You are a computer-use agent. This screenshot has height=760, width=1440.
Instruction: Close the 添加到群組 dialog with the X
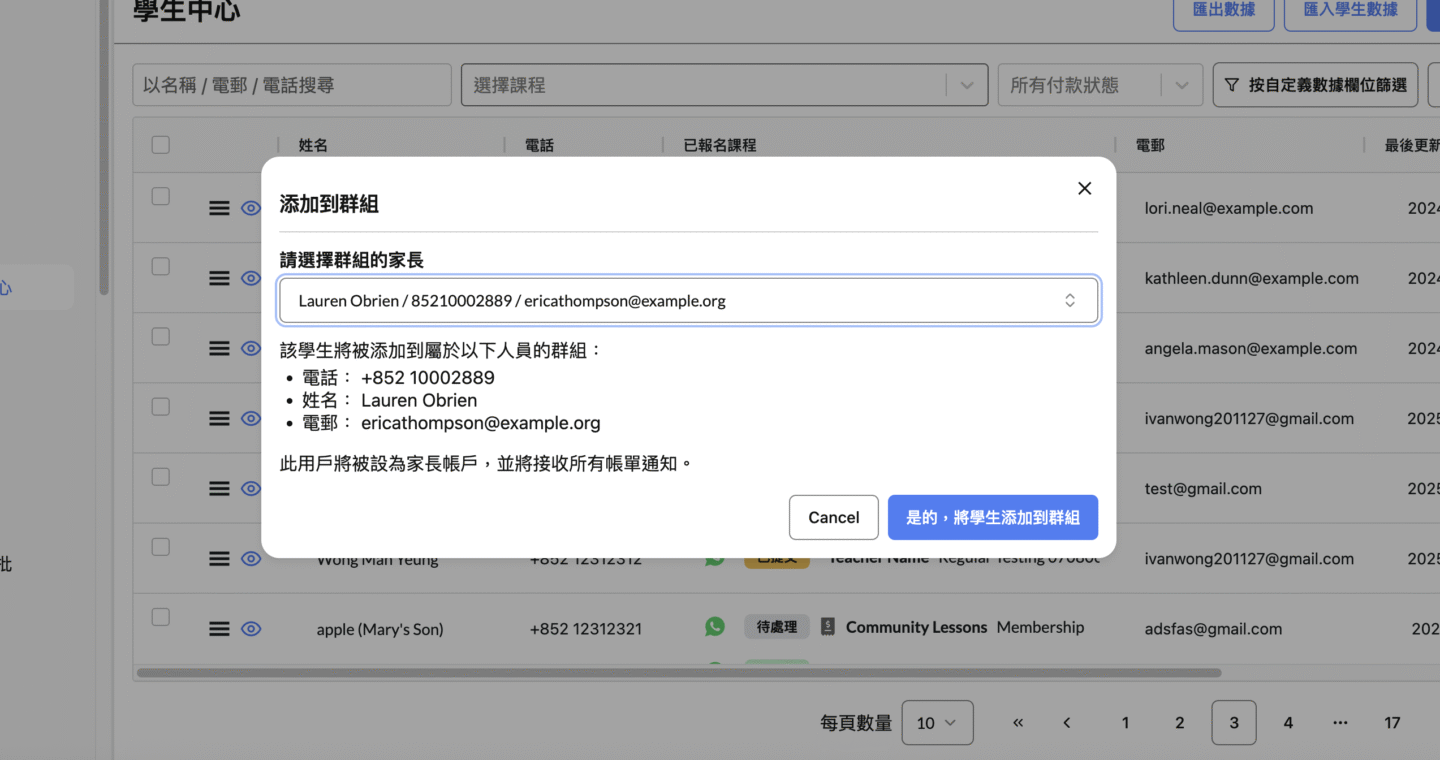[x=1084, y=189]
